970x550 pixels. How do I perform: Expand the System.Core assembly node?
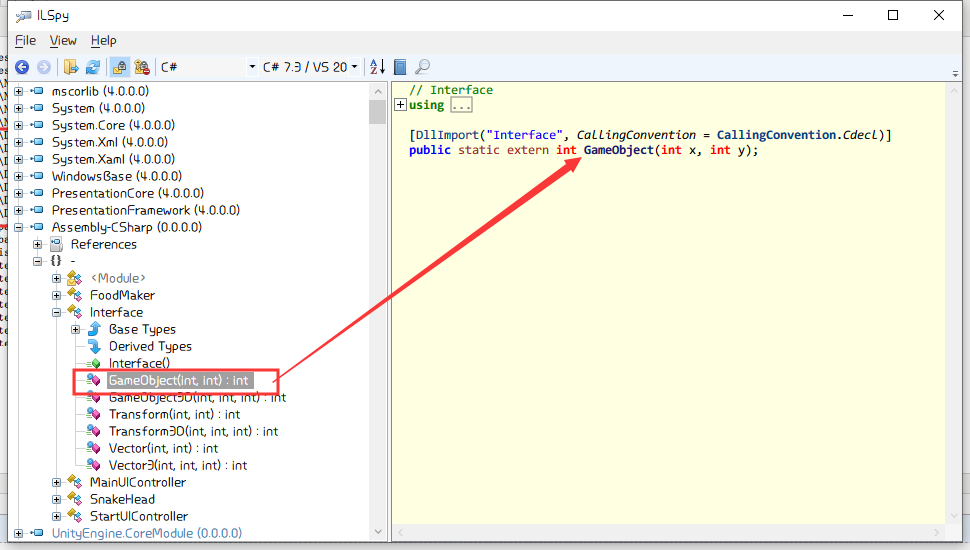[x=19, y=126]
